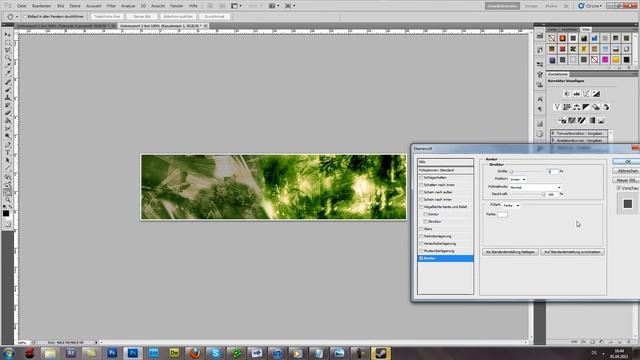Add an Invert adjustment

[x=562, y=121]
